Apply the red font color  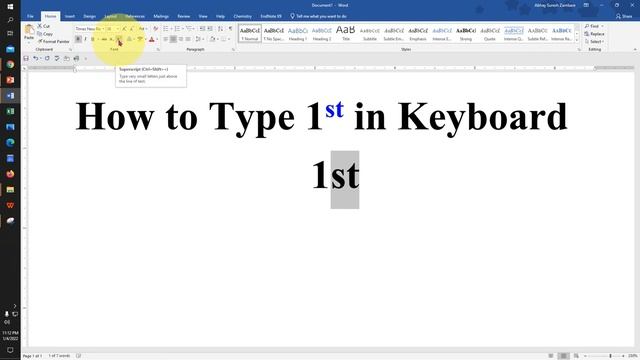pyautogui.click(x=151, y=39)
